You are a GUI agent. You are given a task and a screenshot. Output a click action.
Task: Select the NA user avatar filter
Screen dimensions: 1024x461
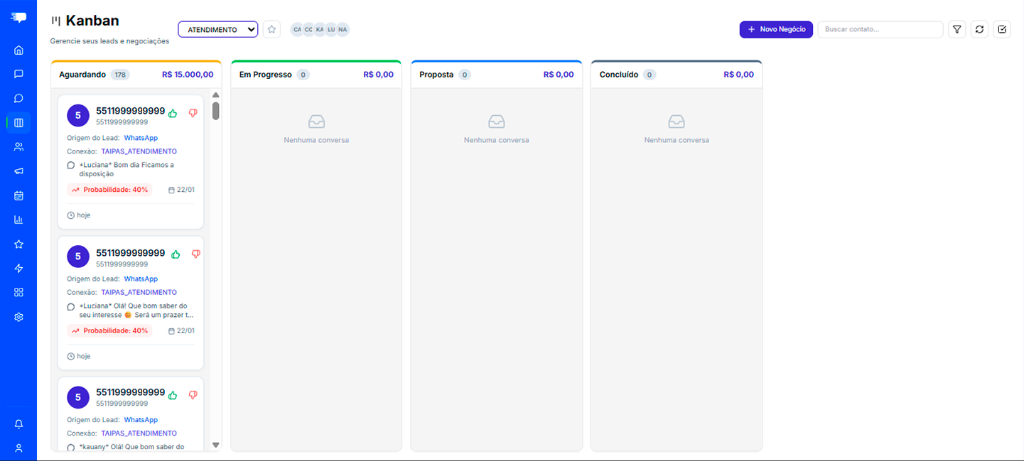342,29
